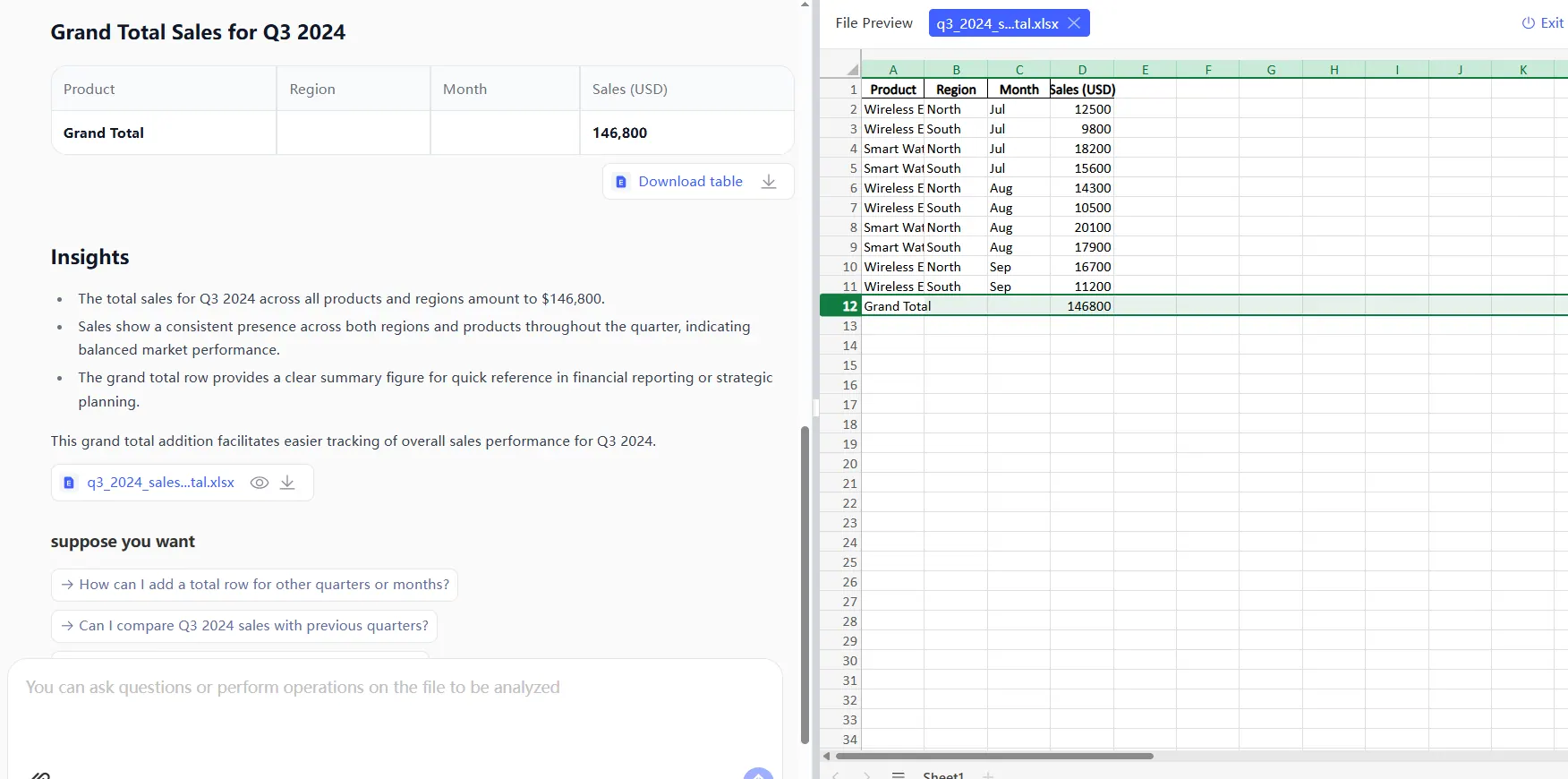The height and width of the screenshot is (779, 1568).
Task: Add a new sheet with plus icon
Action: (x=988, y=775)
